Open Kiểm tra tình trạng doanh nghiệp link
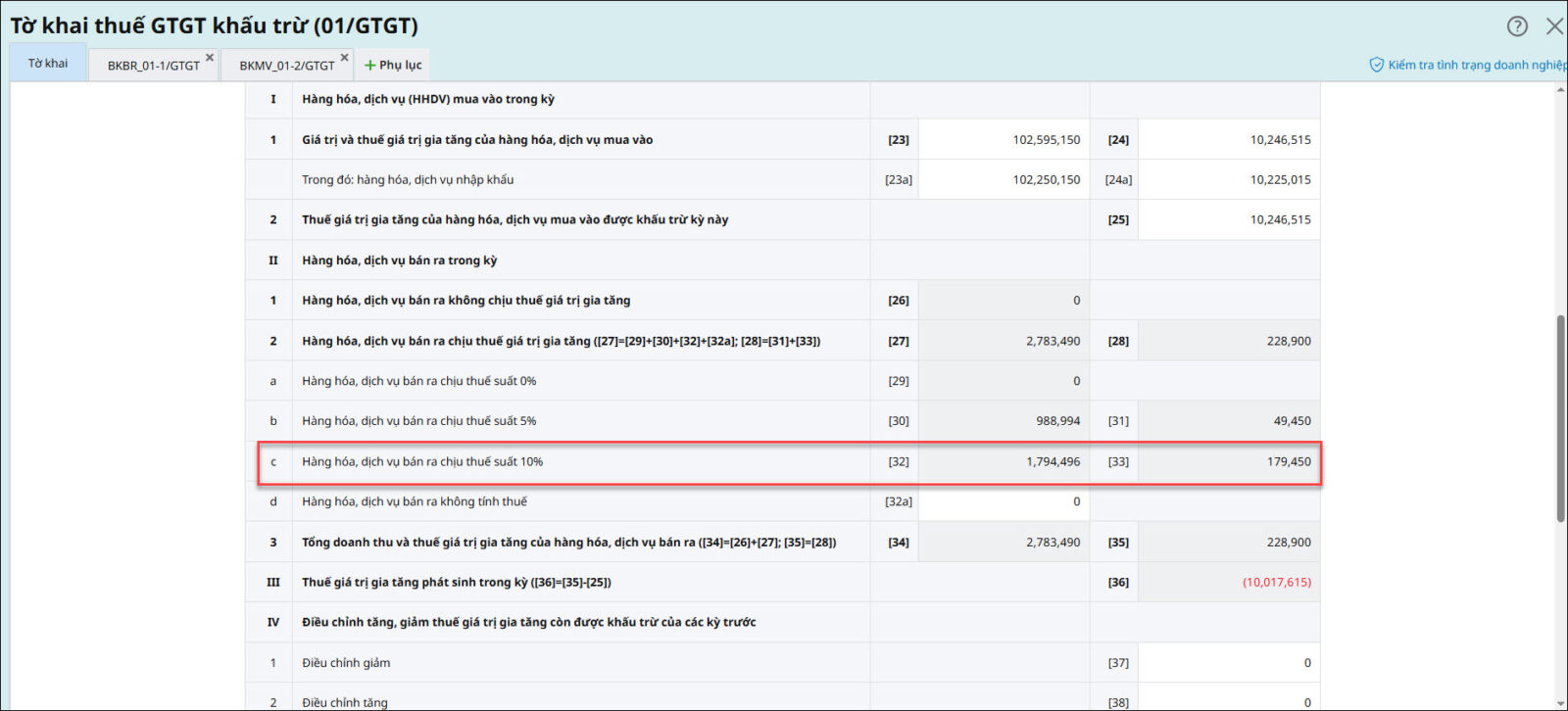This screenshot has width=1568, height=711. tap(1475, 65)
